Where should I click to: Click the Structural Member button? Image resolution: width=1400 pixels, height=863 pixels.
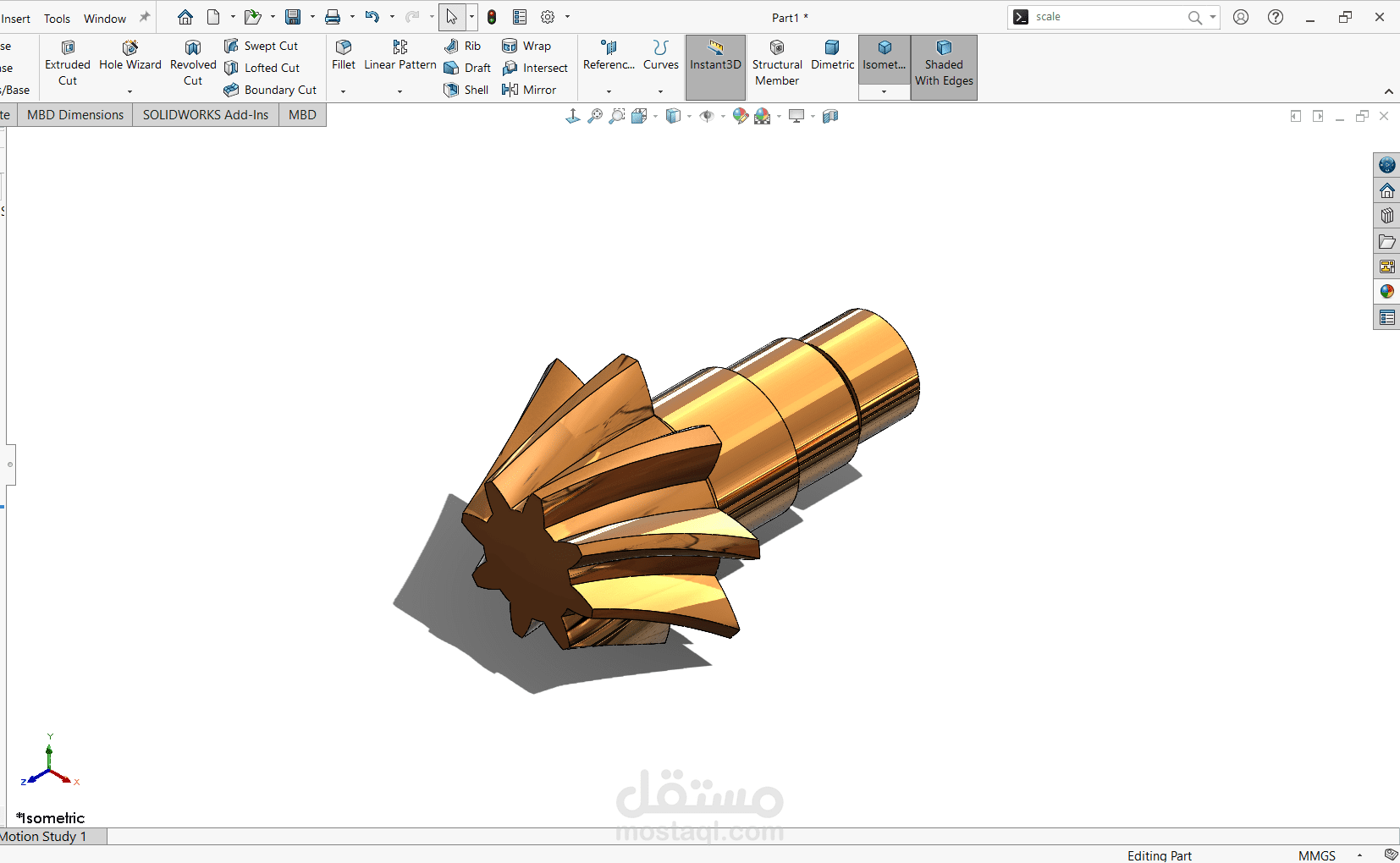[777, 63]
